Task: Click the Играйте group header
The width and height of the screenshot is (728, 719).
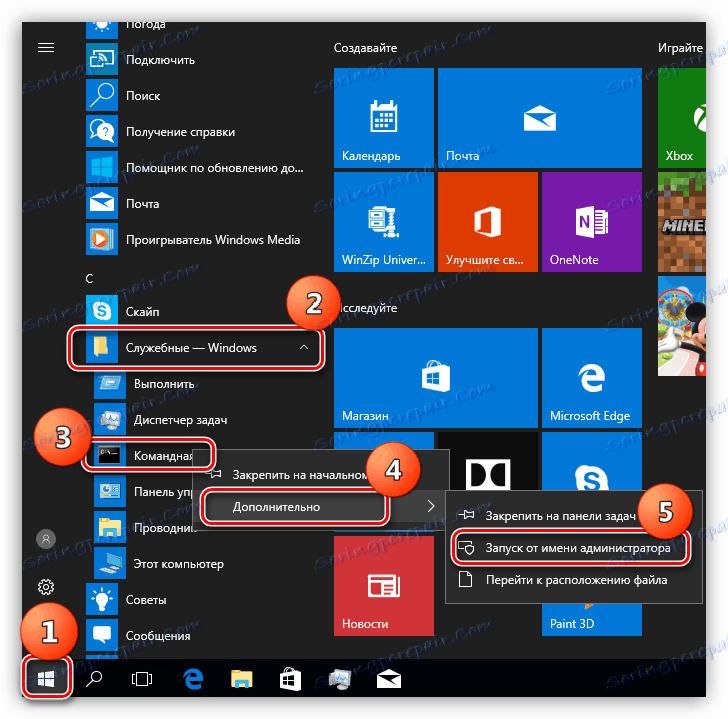Action: [680, 48]
